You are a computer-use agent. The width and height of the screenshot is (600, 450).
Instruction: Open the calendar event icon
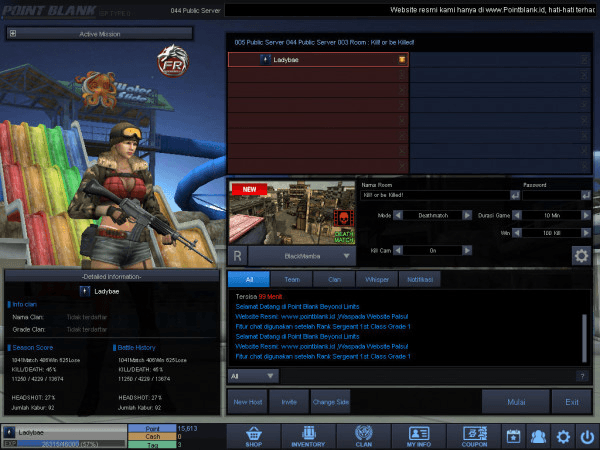tap(513, 437)
